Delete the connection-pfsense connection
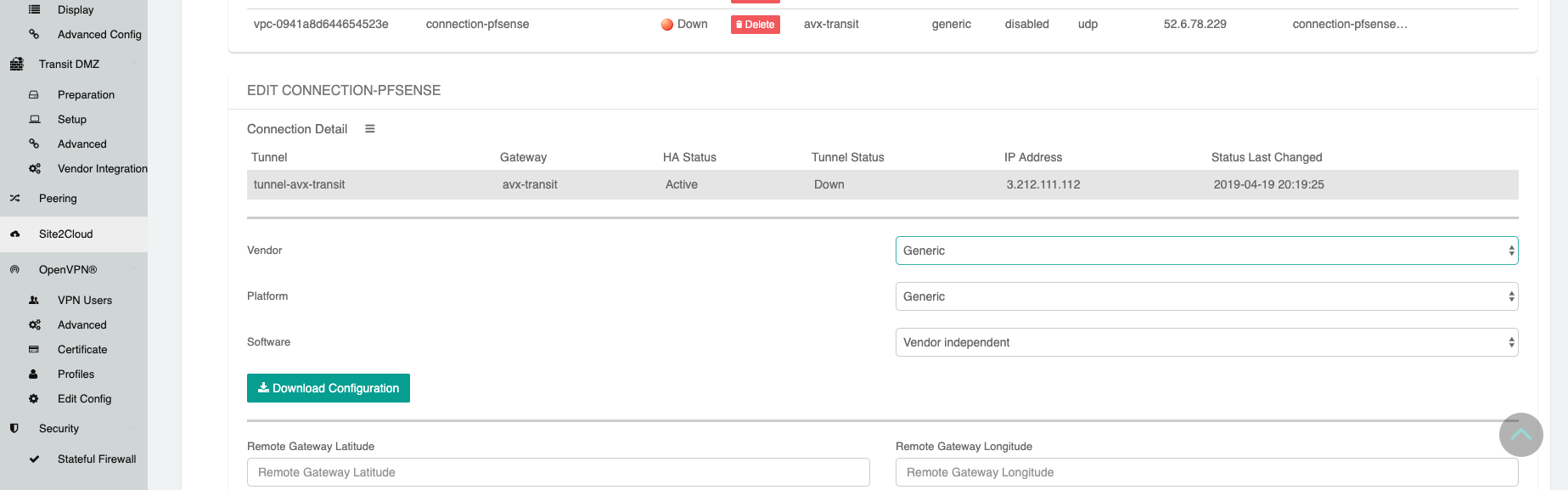1568x490 pixels. click(x=755, y=25)
